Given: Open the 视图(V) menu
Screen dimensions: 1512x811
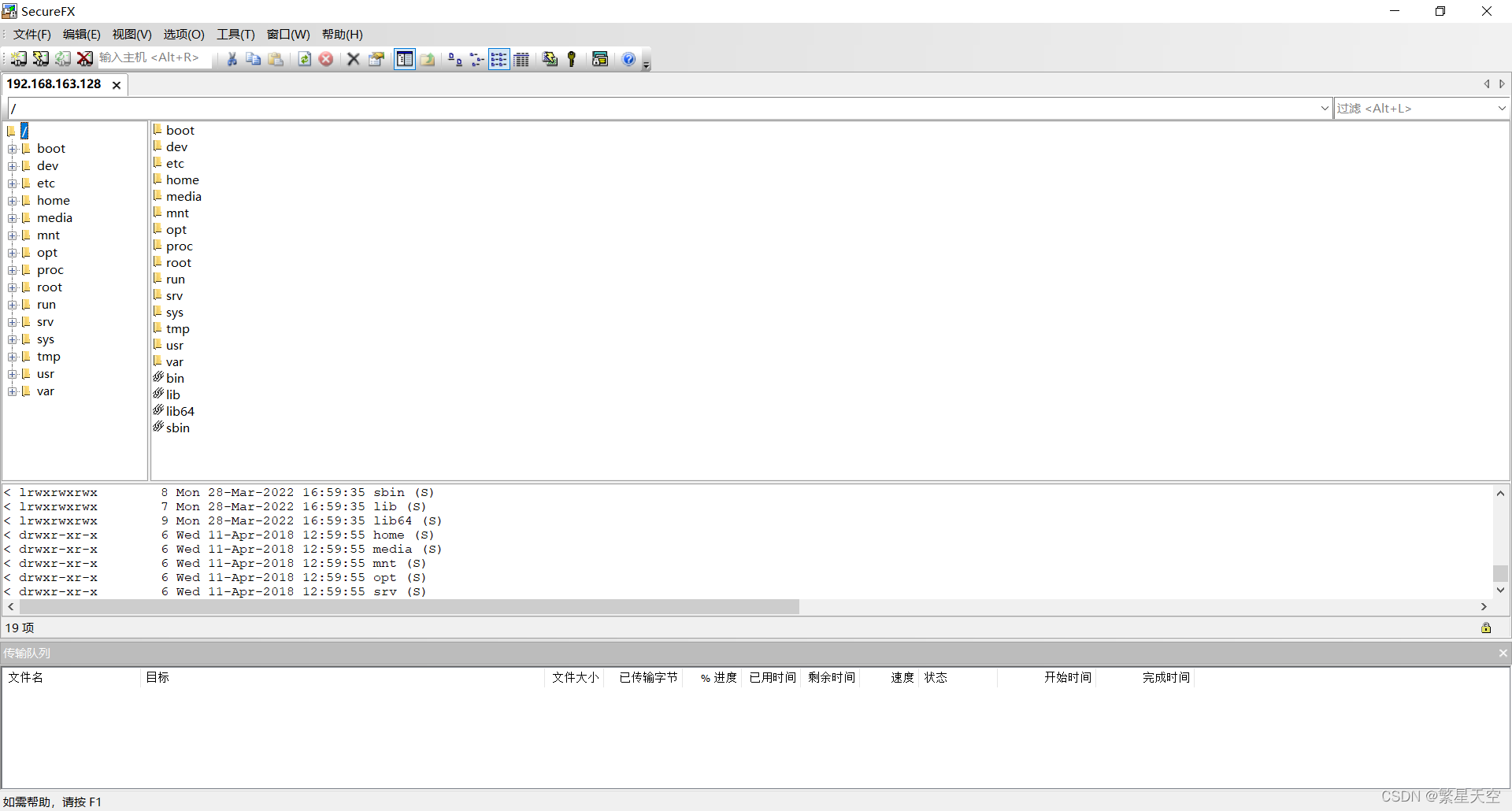Looking at the screenshot, I should [132, 35].
